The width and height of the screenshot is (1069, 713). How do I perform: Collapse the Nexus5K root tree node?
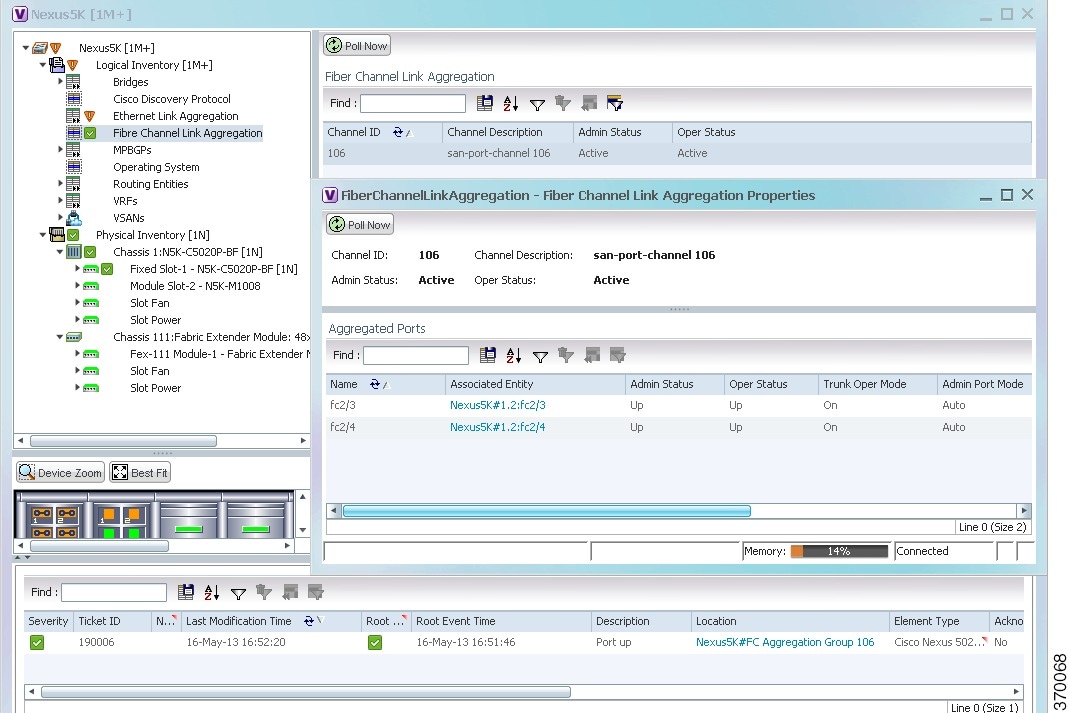pos(26,48)
